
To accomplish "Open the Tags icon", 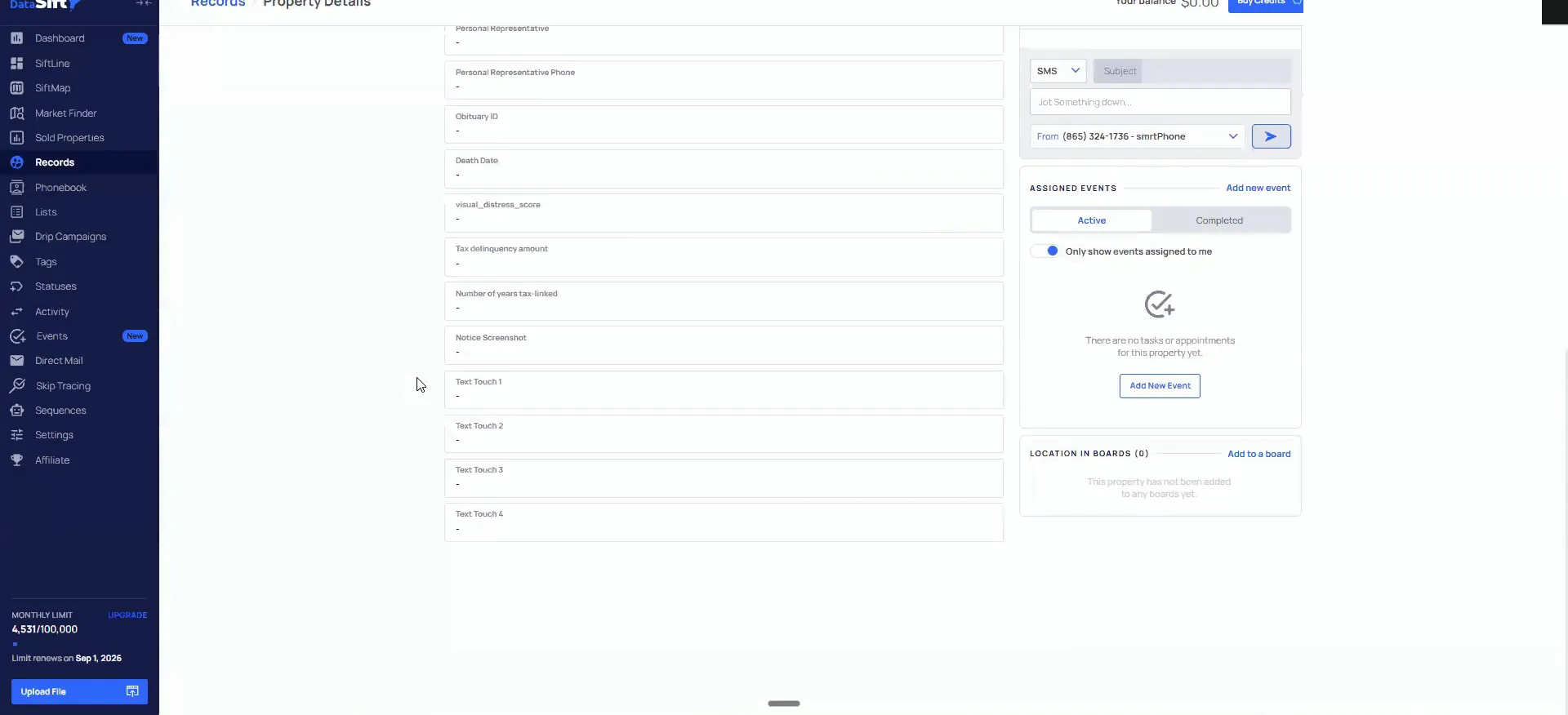I will point(16,262).
